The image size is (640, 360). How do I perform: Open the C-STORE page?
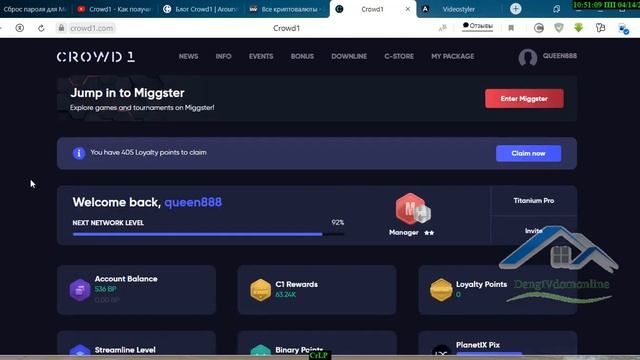click(399, 56)
